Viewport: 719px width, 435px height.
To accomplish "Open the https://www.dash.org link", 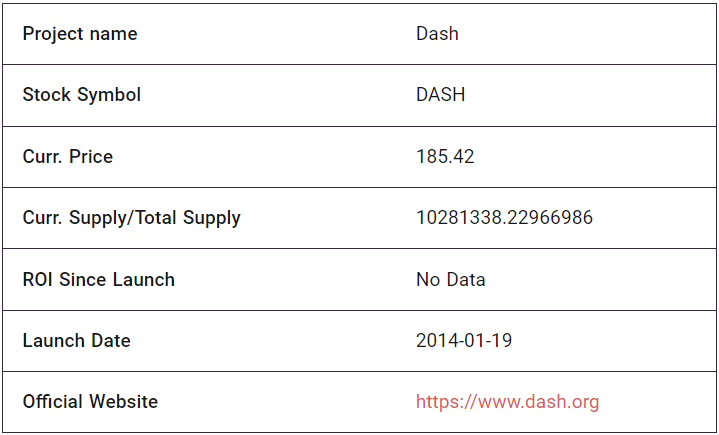I will click(x=507, y=402).
